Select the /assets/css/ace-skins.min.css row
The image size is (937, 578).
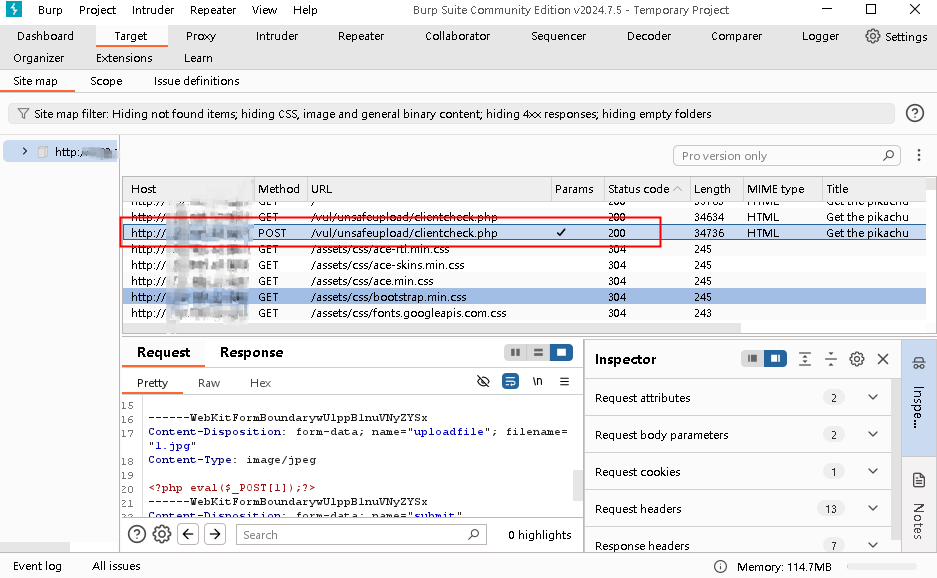(524, 265)
